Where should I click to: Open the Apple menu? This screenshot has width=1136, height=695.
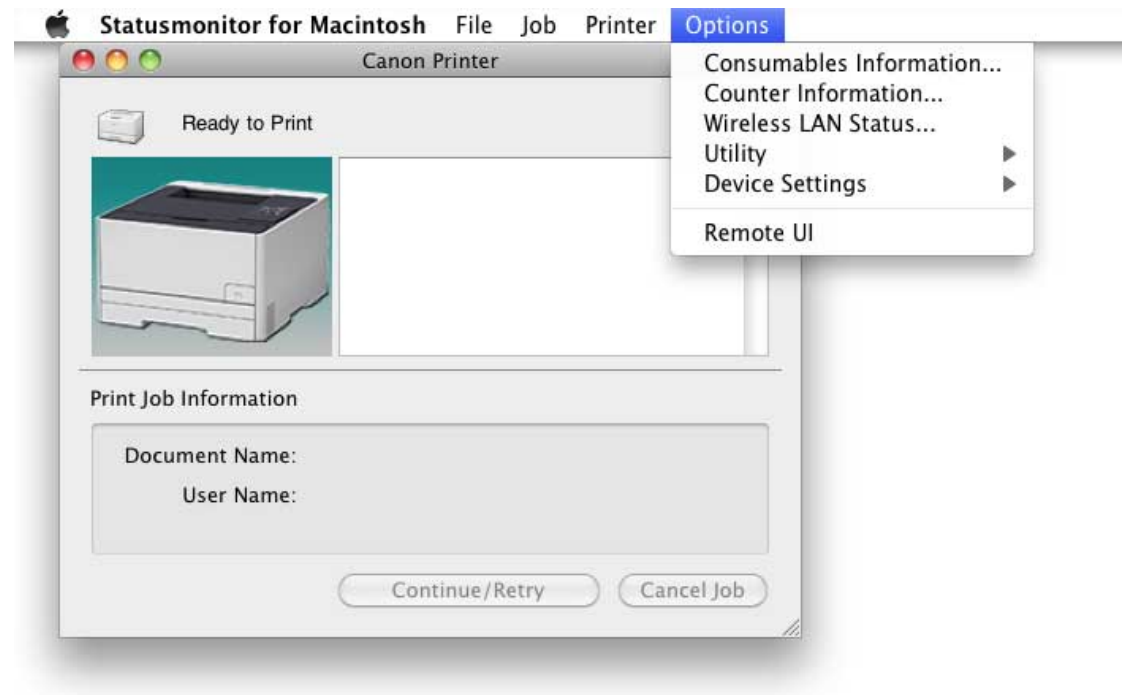pos(57,25)
